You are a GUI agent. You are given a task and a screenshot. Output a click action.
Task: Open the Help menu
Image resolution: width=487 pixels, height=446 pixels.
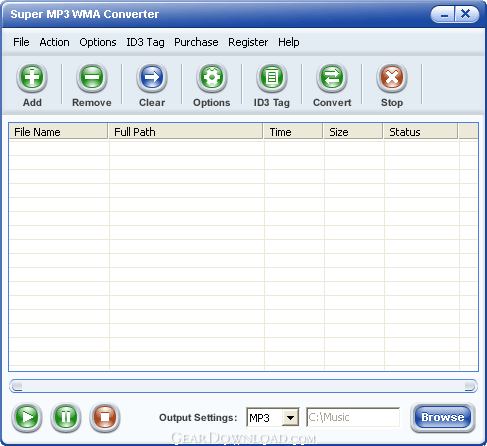click(289, 42)
